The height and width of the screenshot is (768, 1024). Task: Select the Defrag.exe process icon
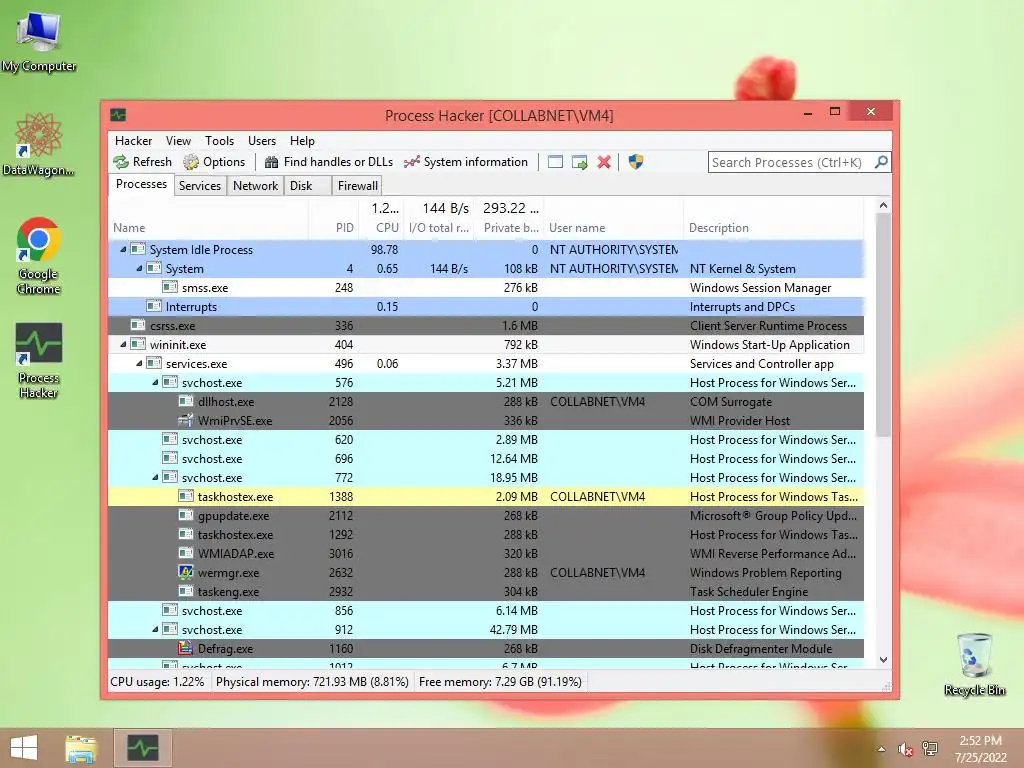tap(185, 648)
